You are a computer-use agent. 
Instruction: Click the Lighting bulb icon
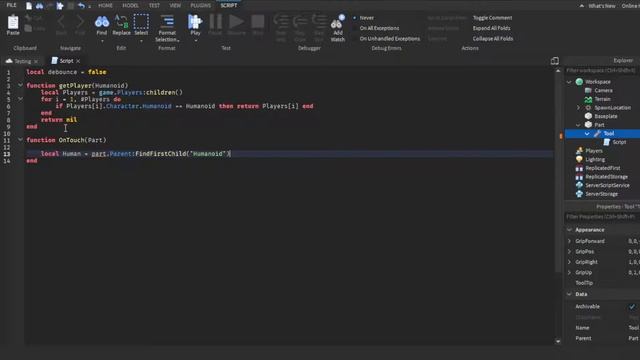pos(579,159)
